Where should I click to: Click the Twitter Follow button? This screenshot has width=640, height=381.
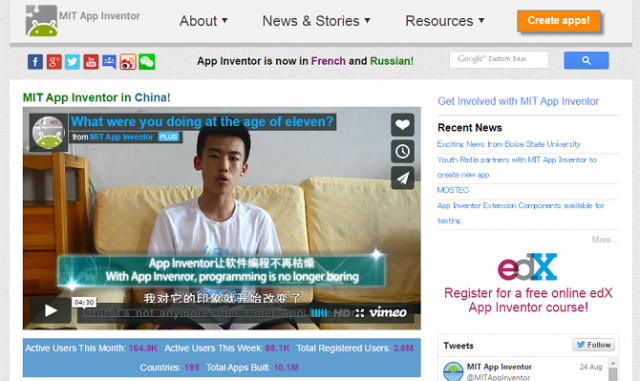(593, 345)
